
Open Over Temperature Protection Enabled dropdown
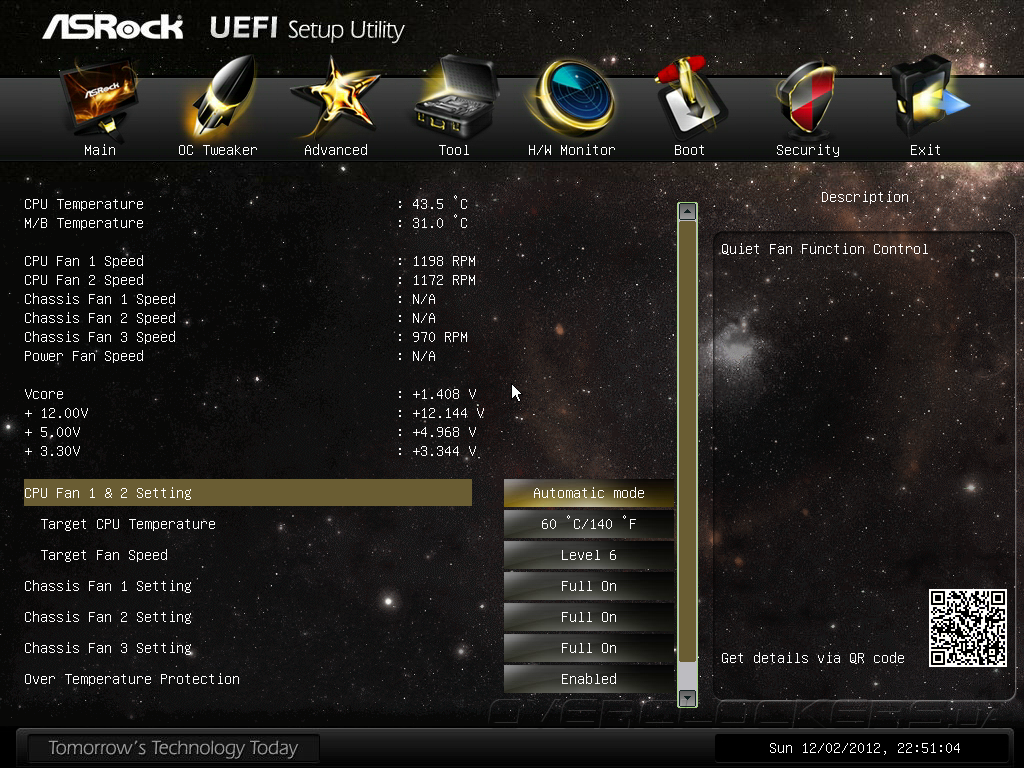(589, 679)
